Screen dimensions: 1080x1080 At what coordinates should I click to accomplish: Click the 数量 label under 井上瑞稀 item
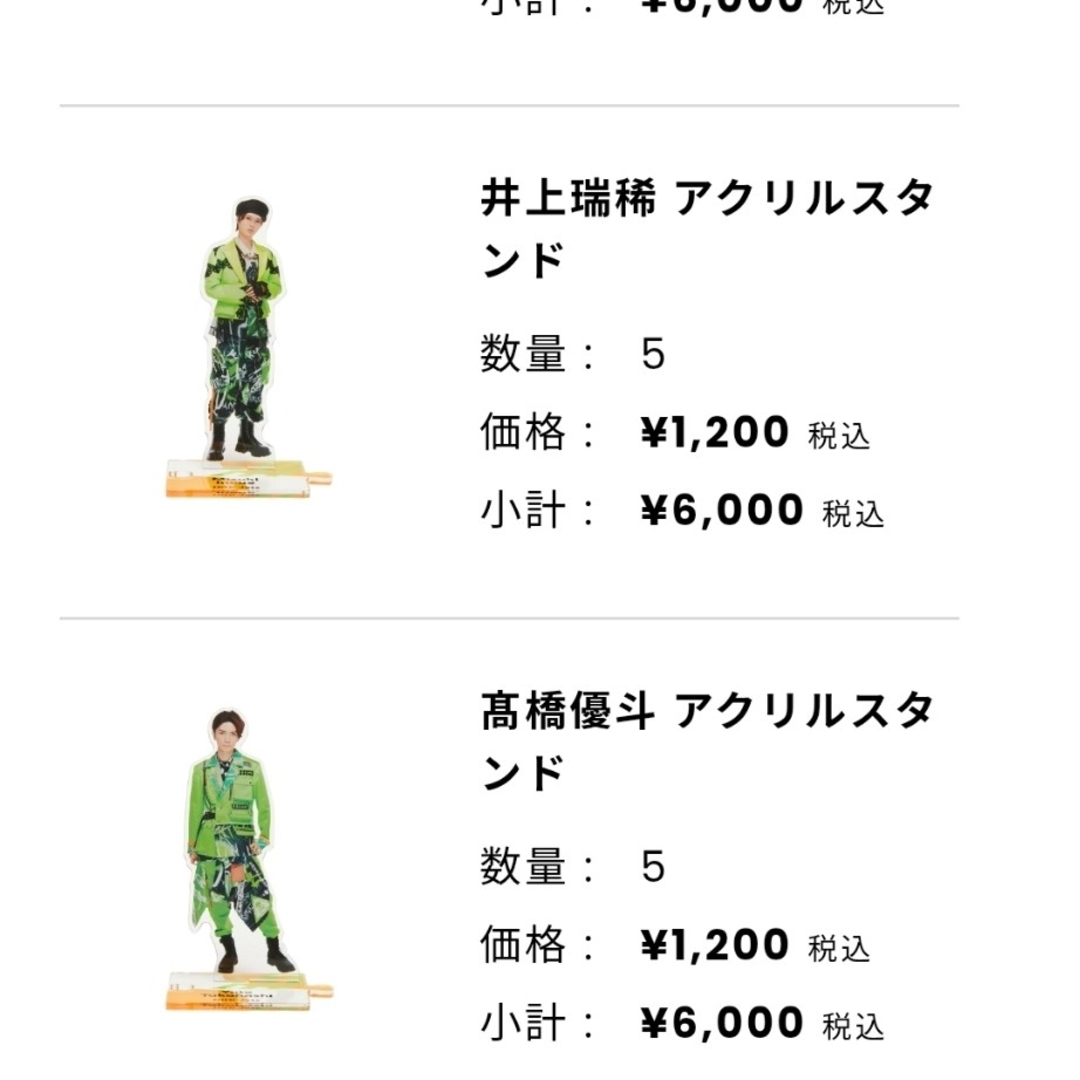(523, 354)
